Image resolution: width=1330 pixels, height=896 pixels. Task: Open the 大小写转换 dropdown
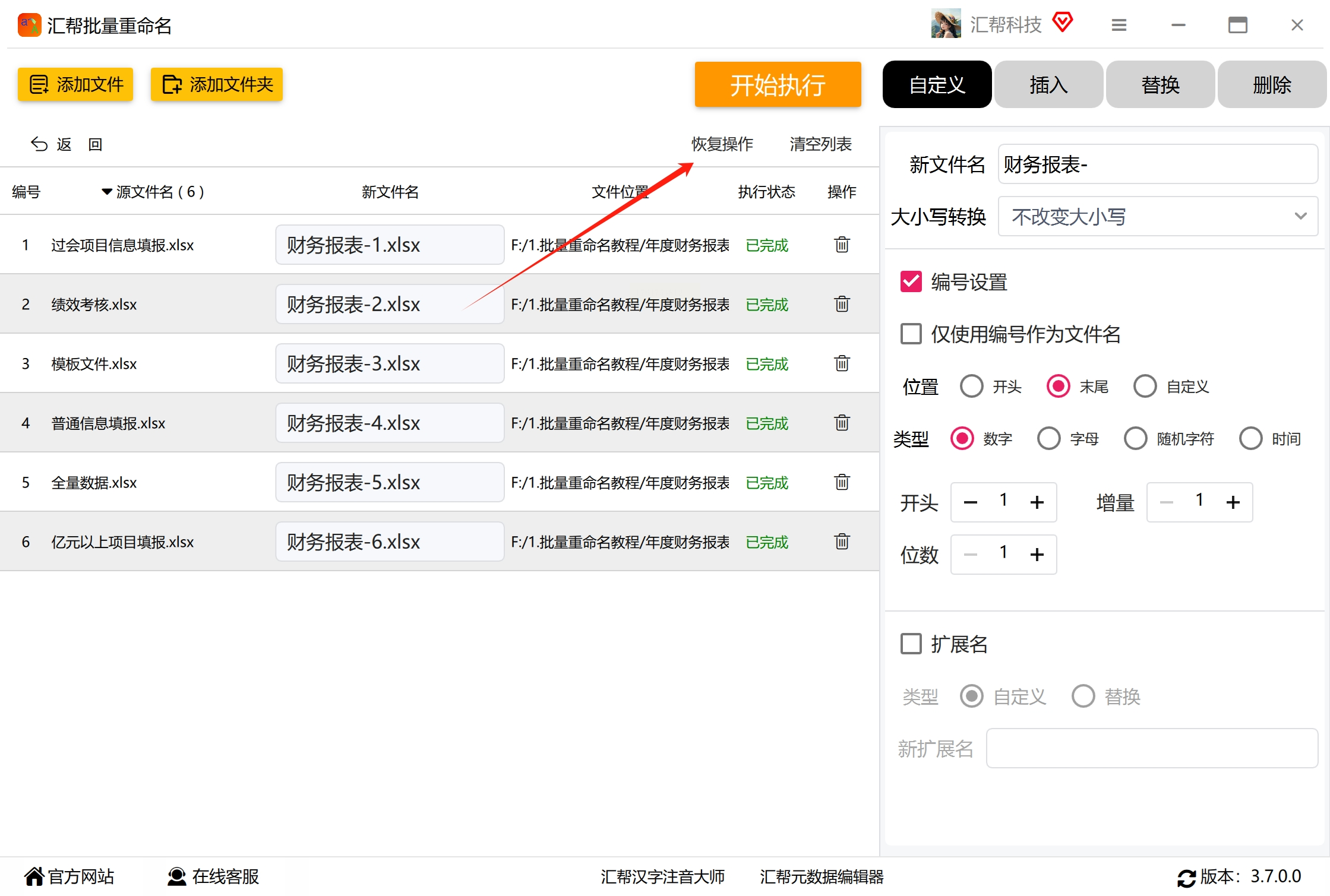tap(1157, 217)
